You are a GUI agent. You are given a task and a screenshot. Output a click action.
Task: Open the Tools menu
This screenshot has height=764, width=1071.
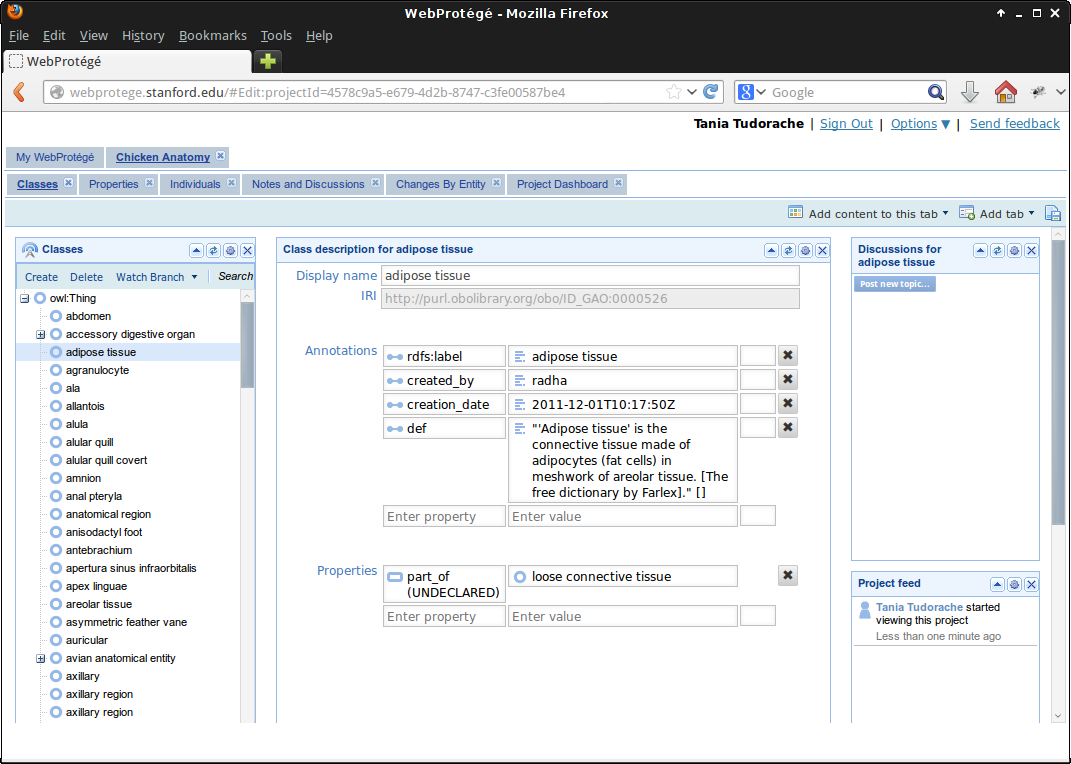276,36
